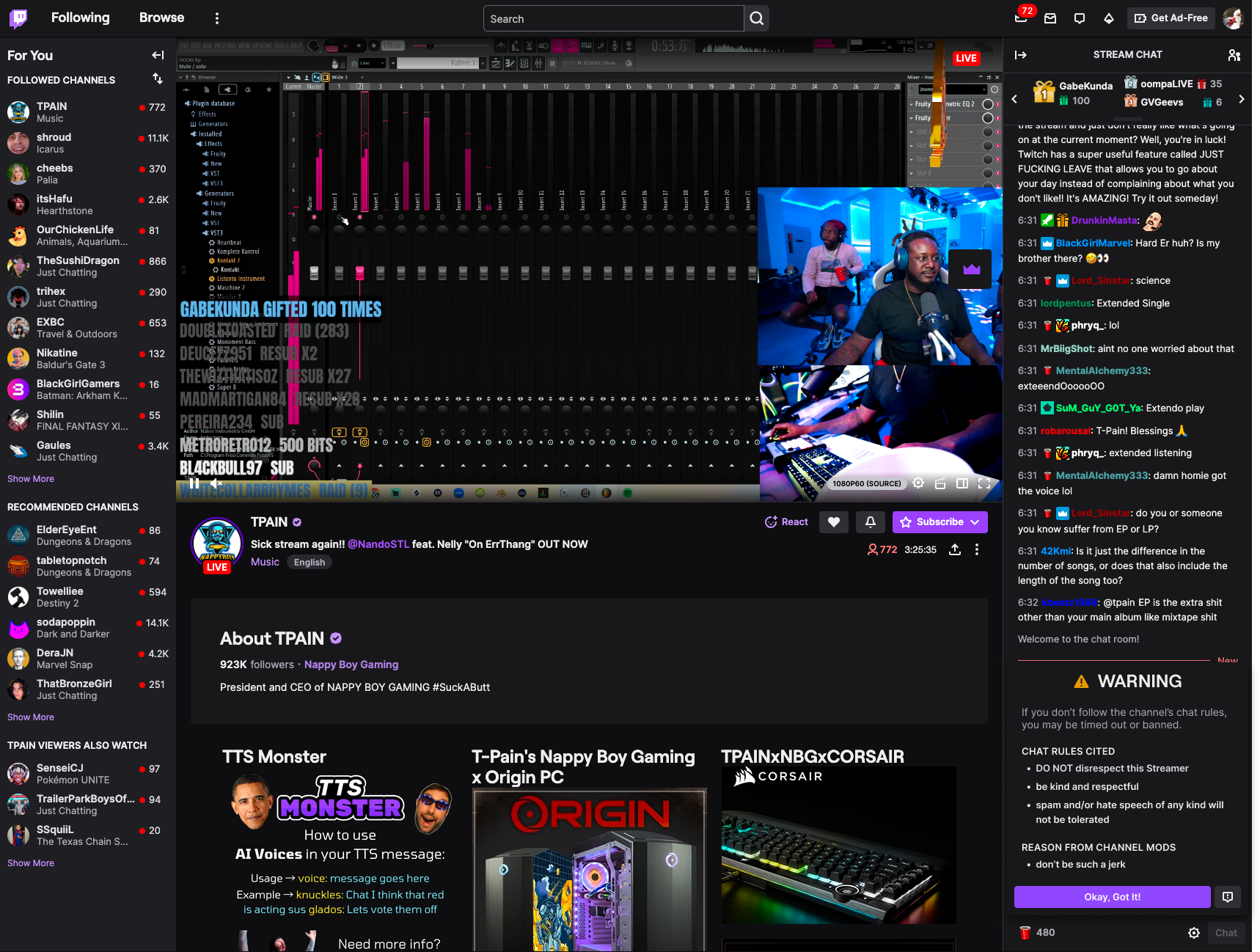1260x952 pixels.
Task: Click the Search input field
Action: coord(614,18)
